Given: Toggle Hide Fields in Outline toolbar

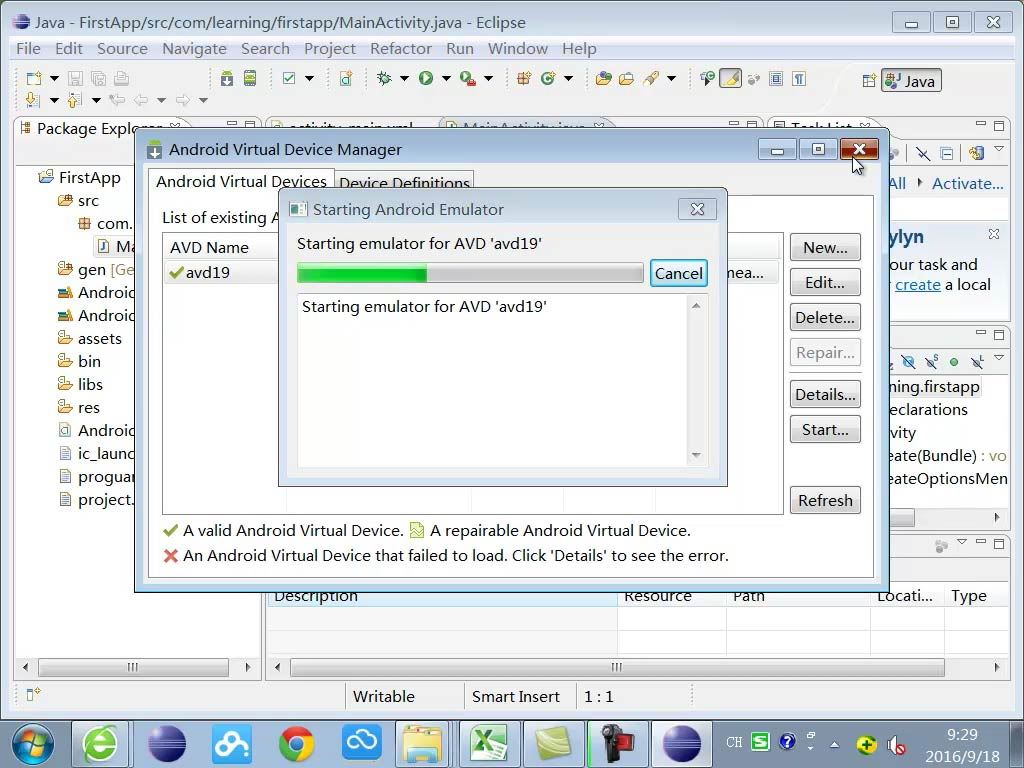Looking at the screenshot, I should pos(908,361).
